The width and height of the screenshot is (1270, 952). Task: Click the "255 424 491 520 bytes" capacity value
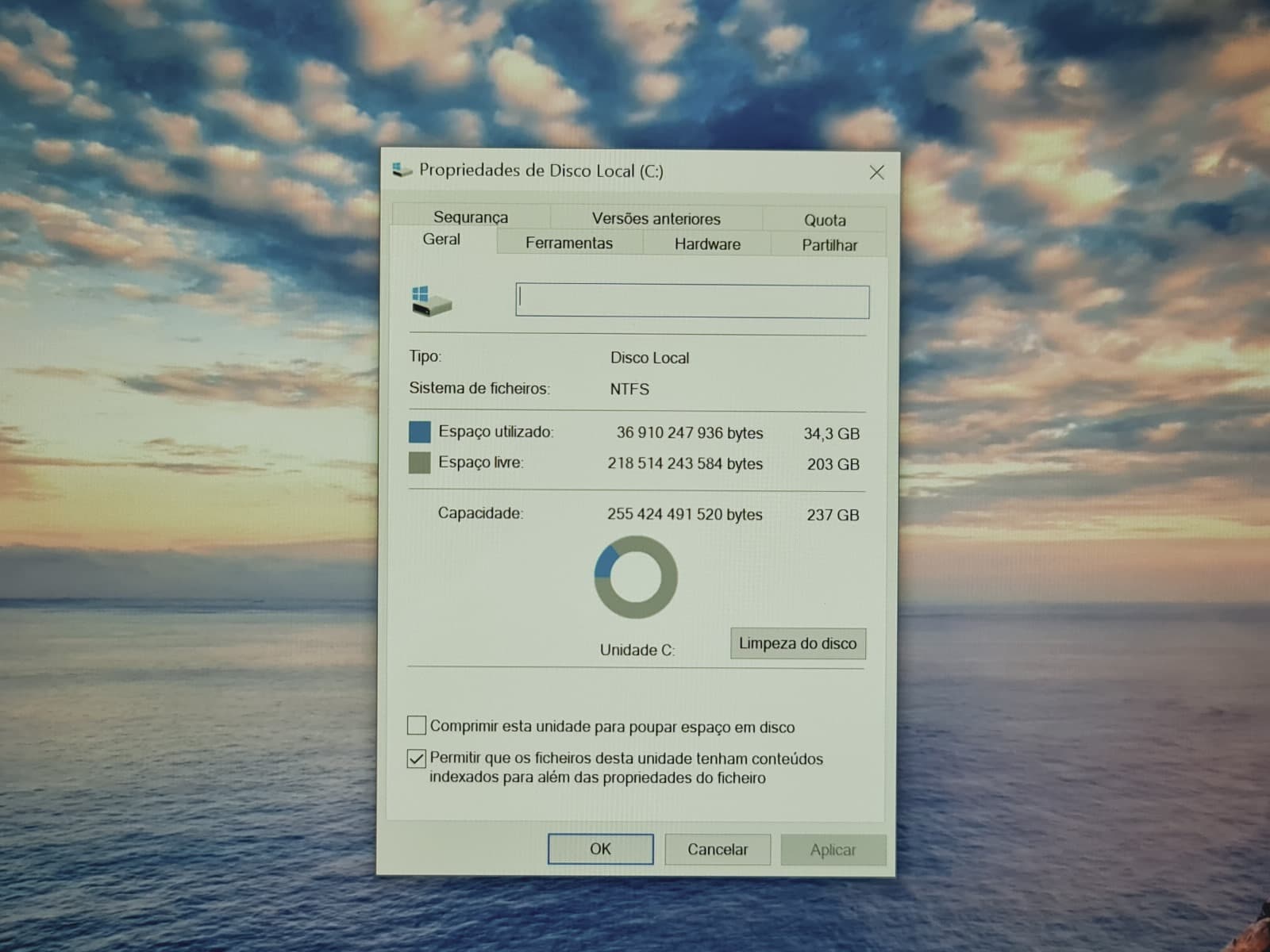(685, 514)
